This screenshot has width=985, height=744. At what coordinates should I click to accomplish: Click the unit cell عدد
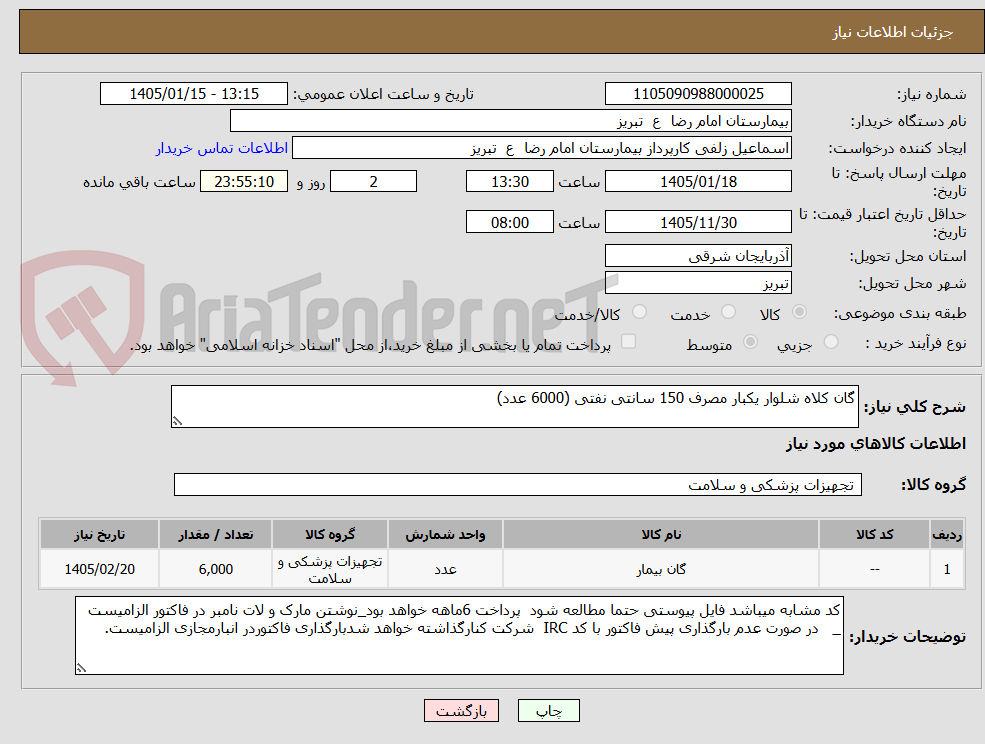click(x=445, y=569)
